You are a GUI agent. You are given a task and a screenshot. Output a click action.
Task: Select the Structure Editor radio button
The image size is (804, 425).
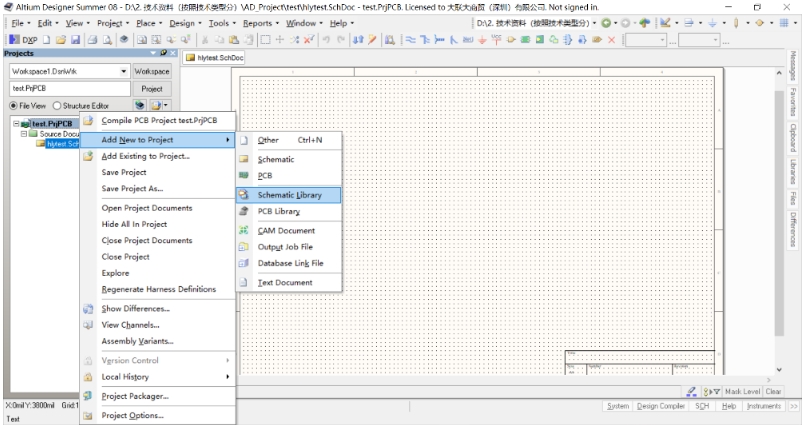[x=57, y=106]
